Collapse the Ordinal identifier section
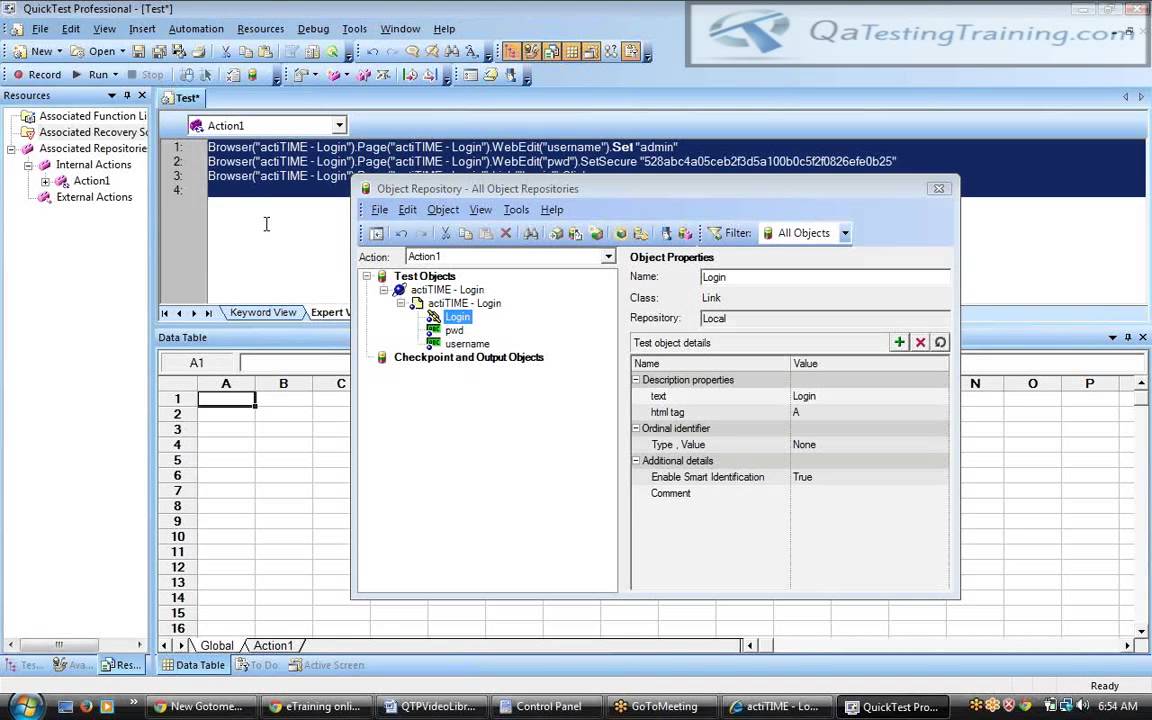This screenshot has height=720, width=1152. tap(636, 428)
